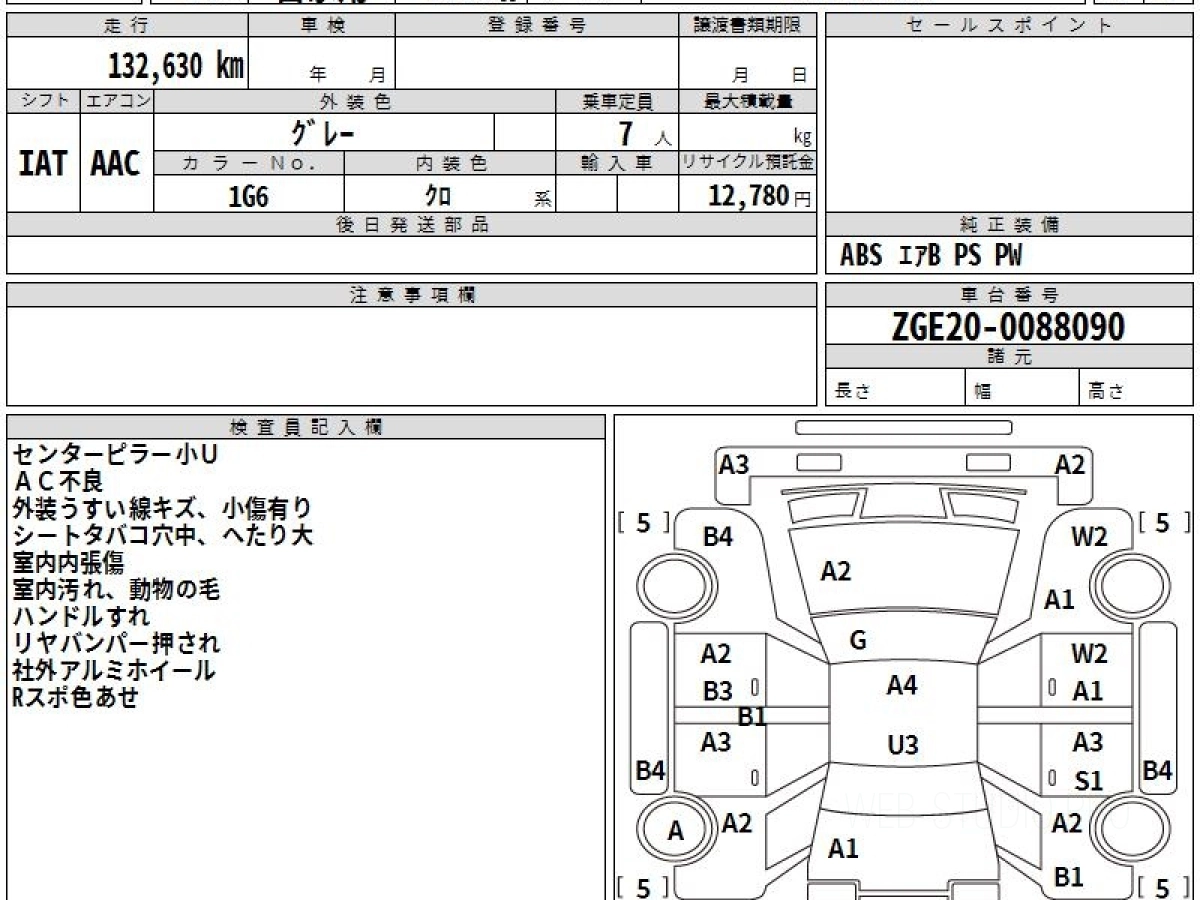
Task: Select the seating capacity 7 人
Action: click(x=645, y=135)
